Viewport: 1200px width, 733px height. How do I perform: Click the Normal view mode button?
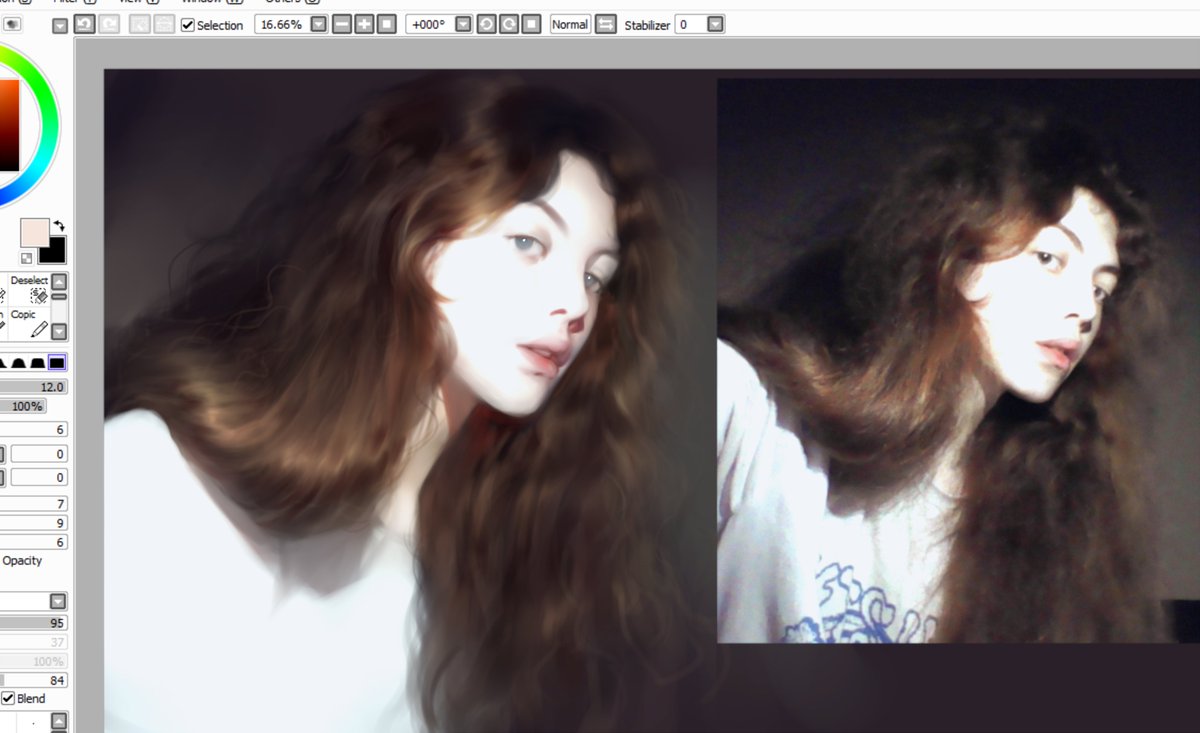click(x=569, y=25)
